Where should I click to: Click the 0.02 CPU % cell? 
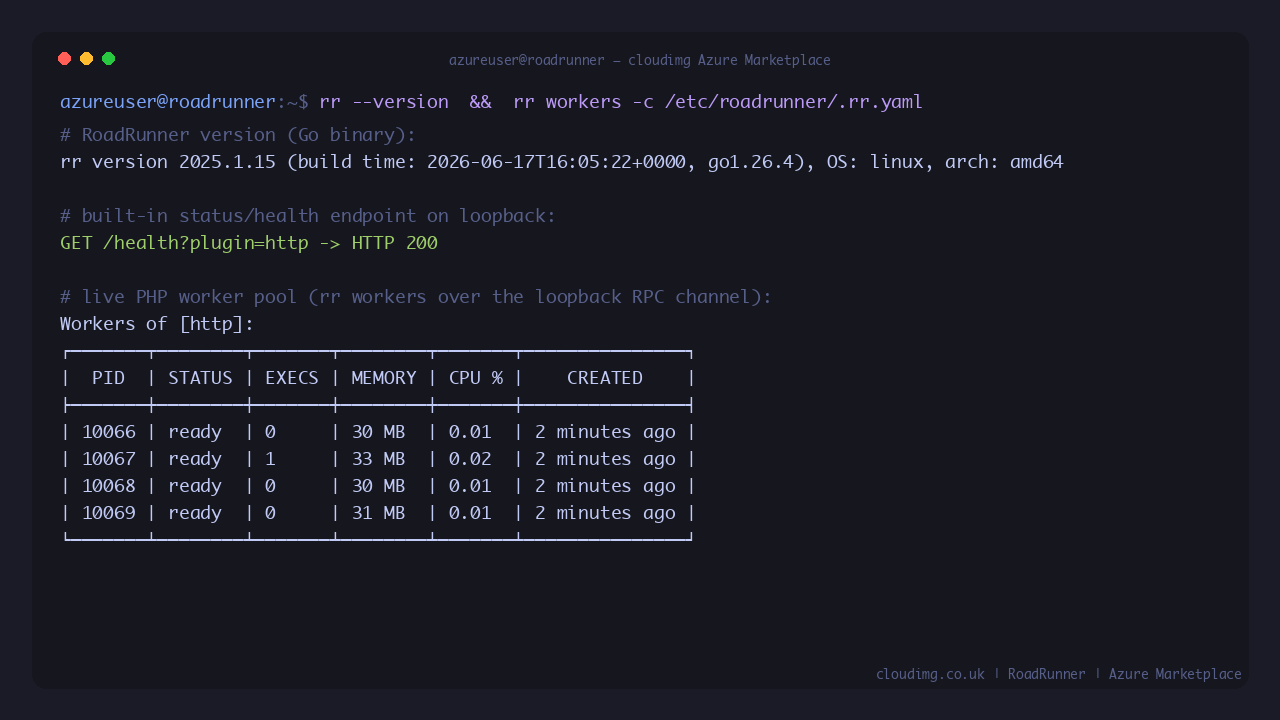click(x=470, y=459)
